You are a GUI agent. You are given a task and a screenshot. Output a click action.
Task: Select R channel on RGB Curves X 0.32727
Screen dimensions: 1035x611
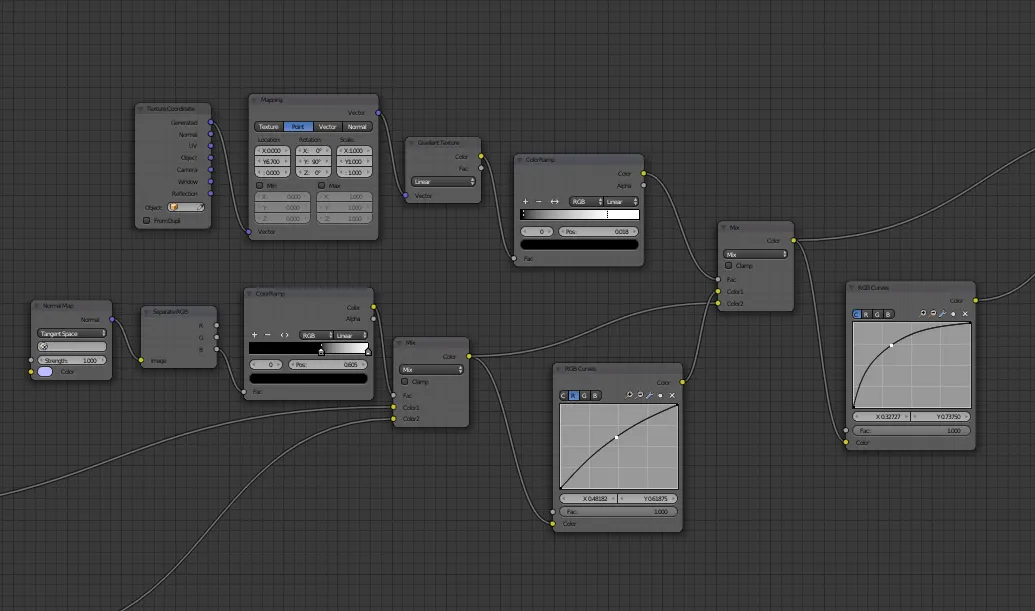(x=867, y=314)
